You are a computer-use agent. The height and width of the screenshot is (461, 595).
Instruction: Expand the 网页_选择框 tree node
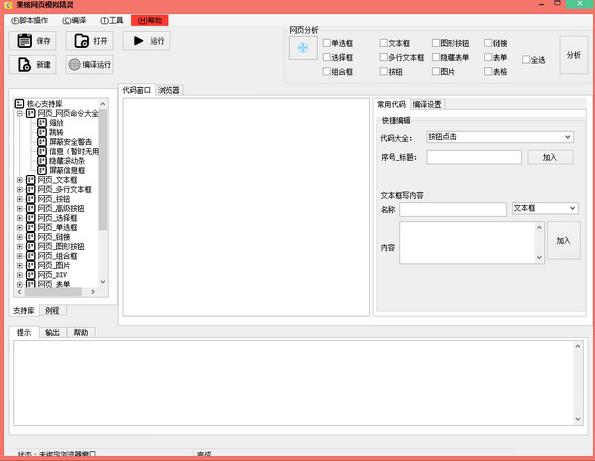20,218
